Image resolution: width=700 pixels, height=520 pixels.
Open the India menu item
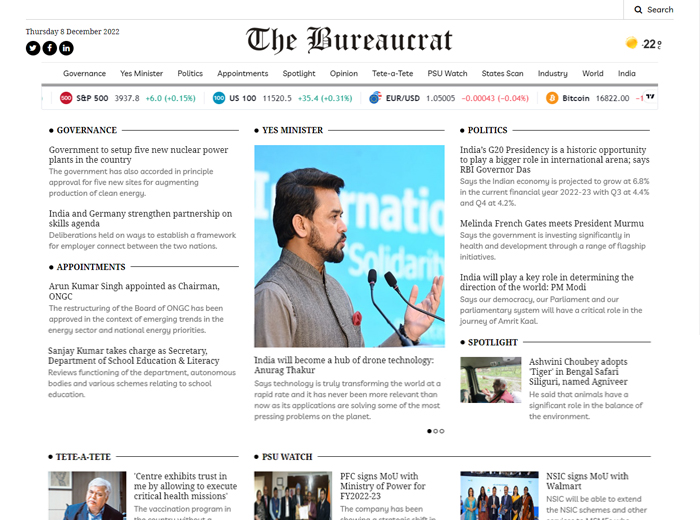click(x=627, y=74)
